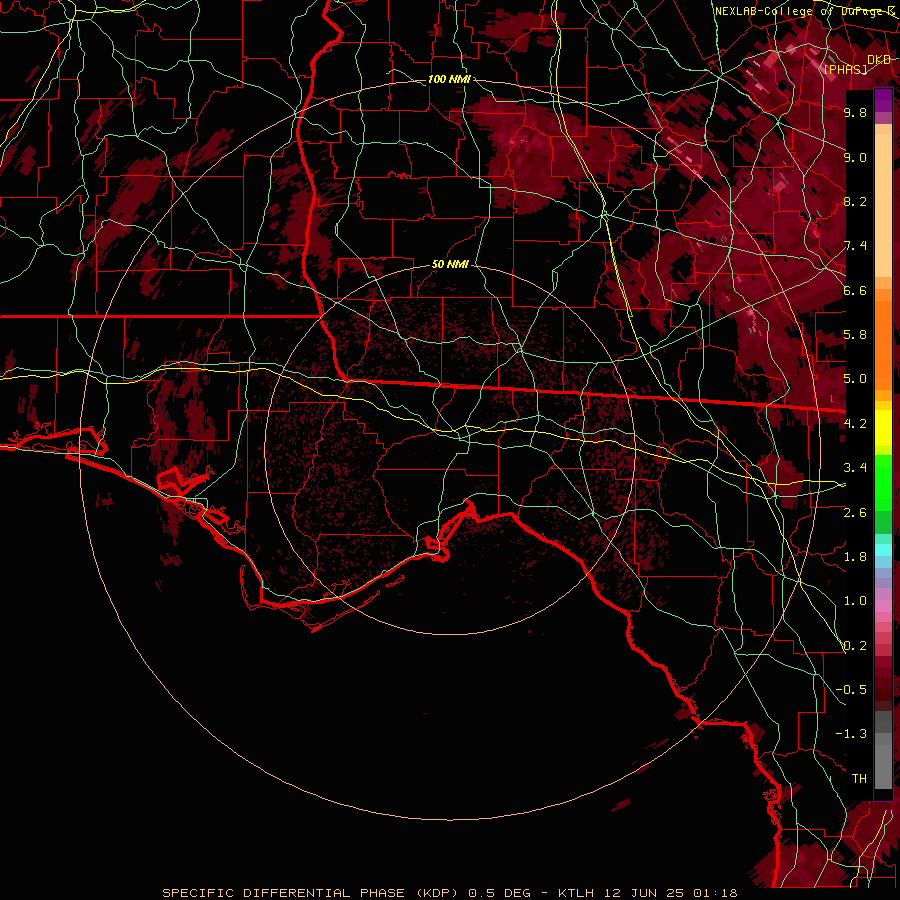This screenshot has width=900, height=900.
Task: Click the 9.8 value on the color scale
Action: point(855,112)
